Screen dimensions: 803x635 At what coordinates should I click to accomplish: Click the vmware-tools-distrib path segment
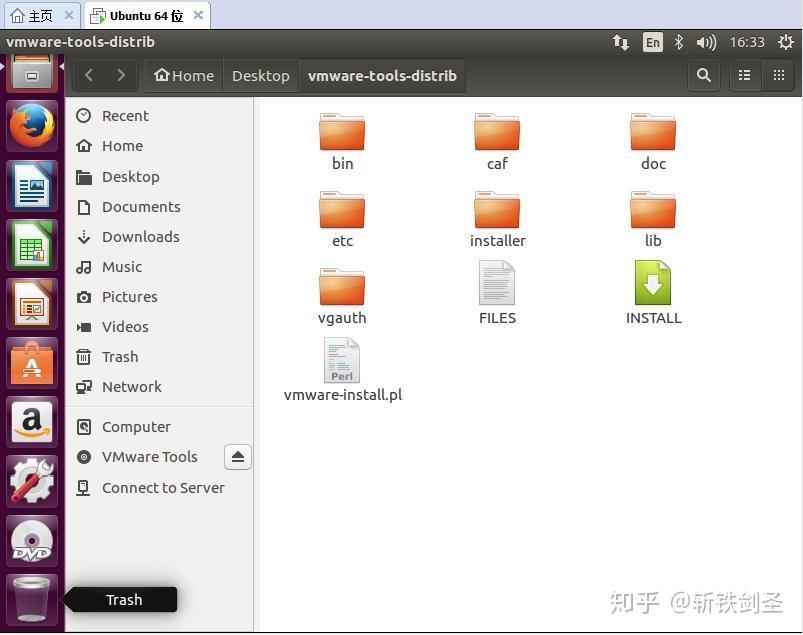[x=382, y=75]
